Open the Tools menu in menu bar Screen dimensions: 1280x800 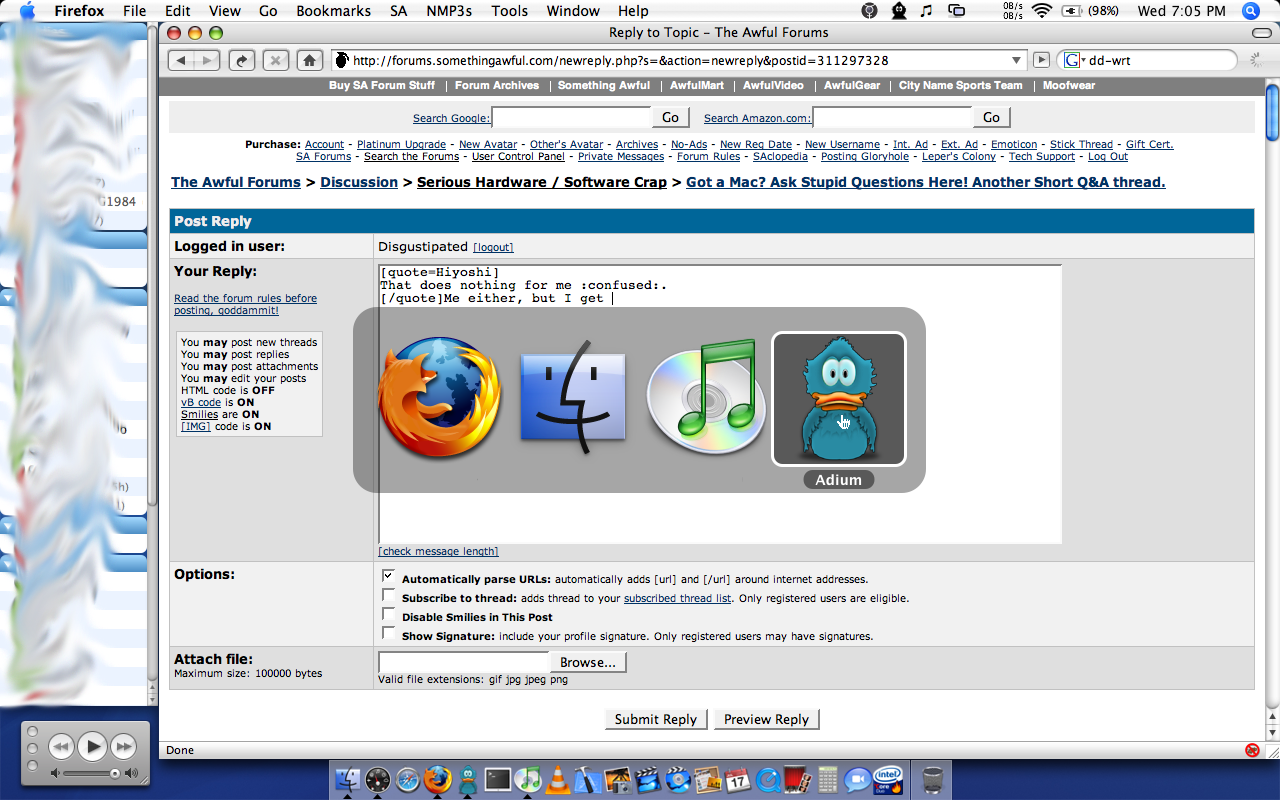[509, 11]
